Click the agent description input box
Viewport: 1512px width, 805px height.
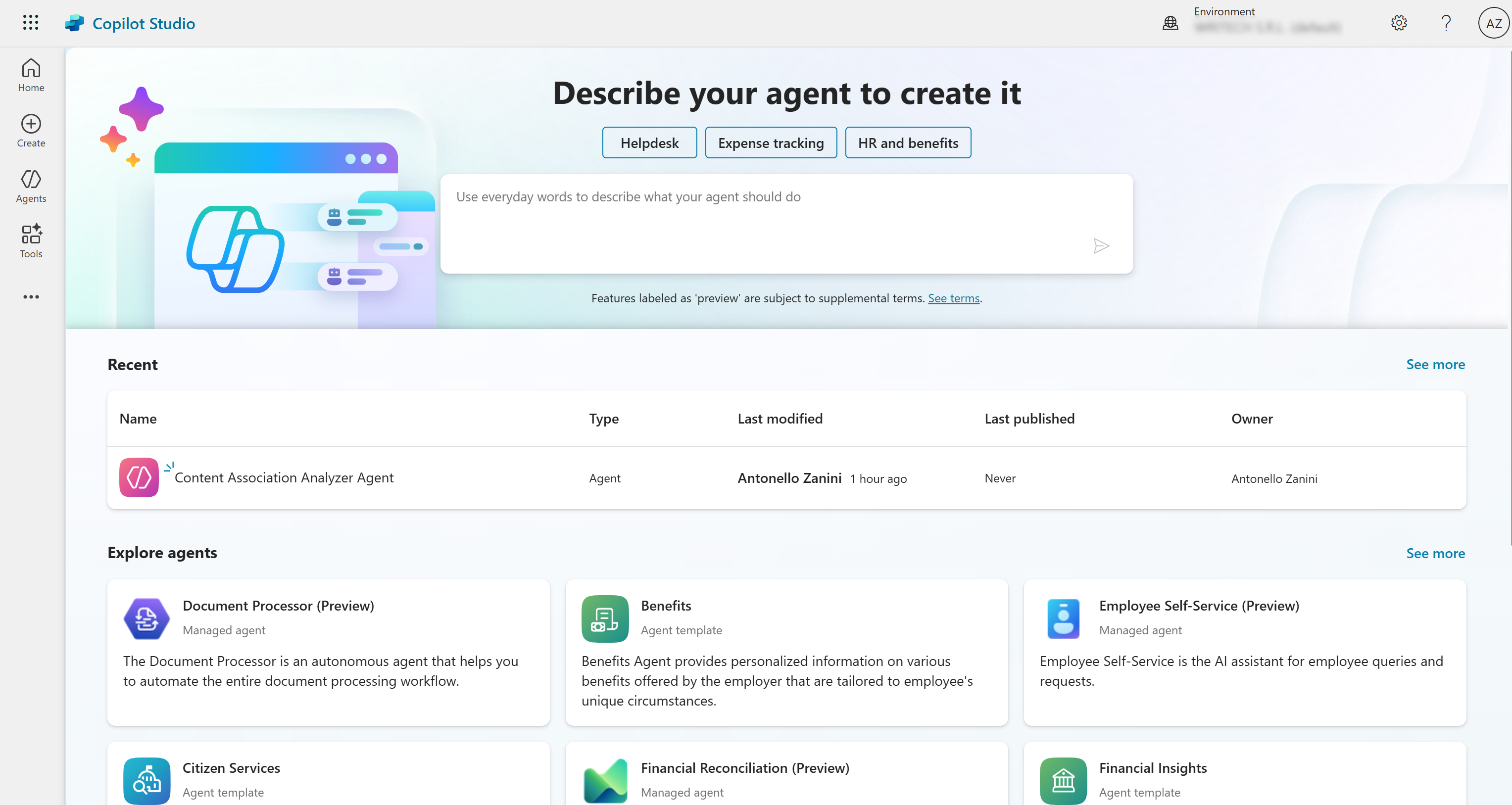786,223
